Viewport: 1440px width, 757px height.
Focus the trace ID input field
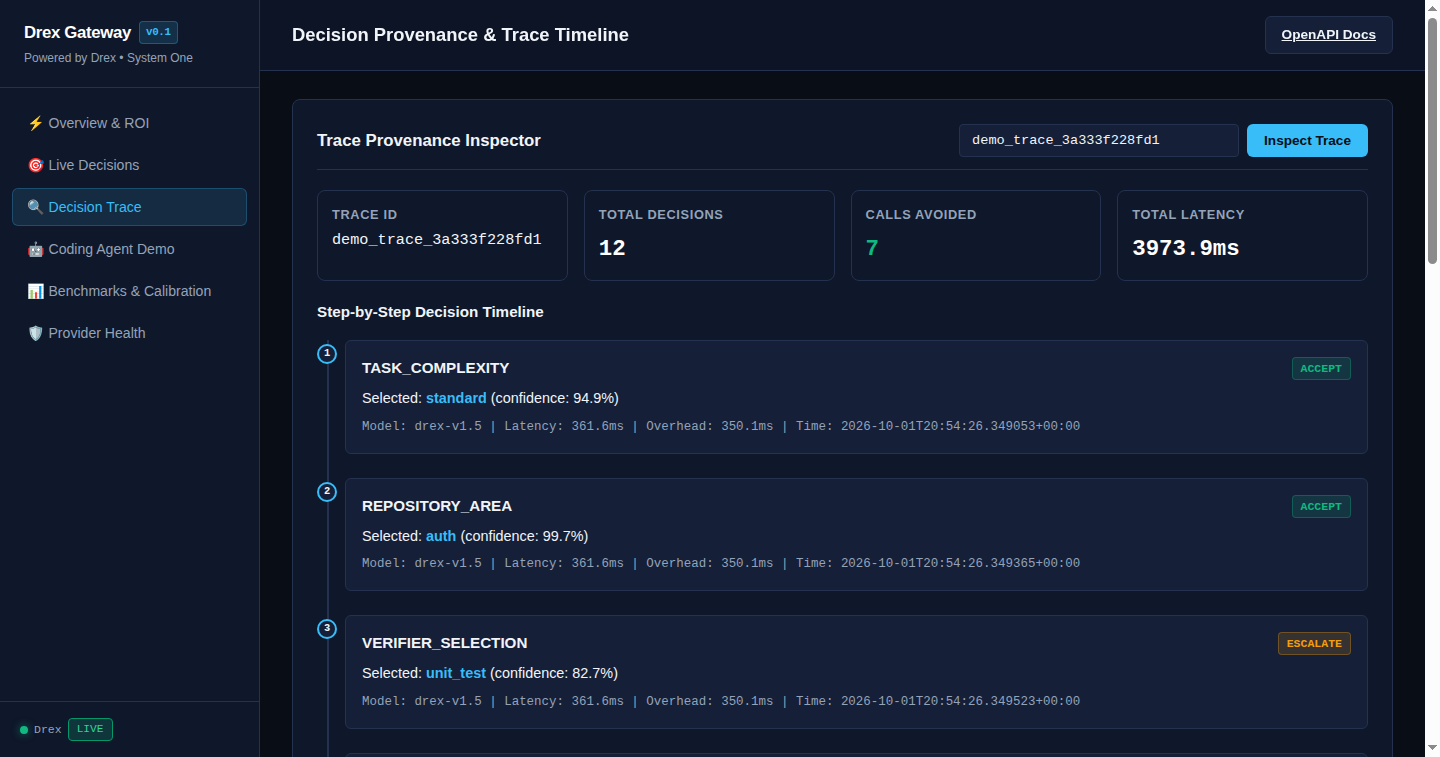click(1099, 141)
